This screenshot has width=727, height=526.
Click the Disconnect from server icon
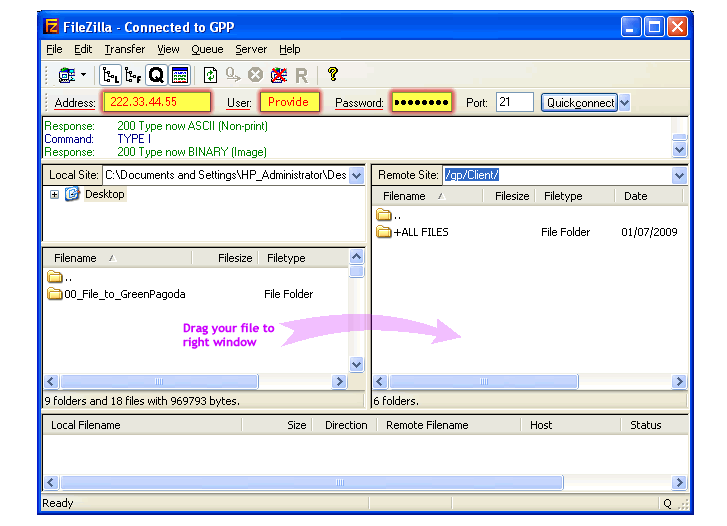(x=278, y=75)
